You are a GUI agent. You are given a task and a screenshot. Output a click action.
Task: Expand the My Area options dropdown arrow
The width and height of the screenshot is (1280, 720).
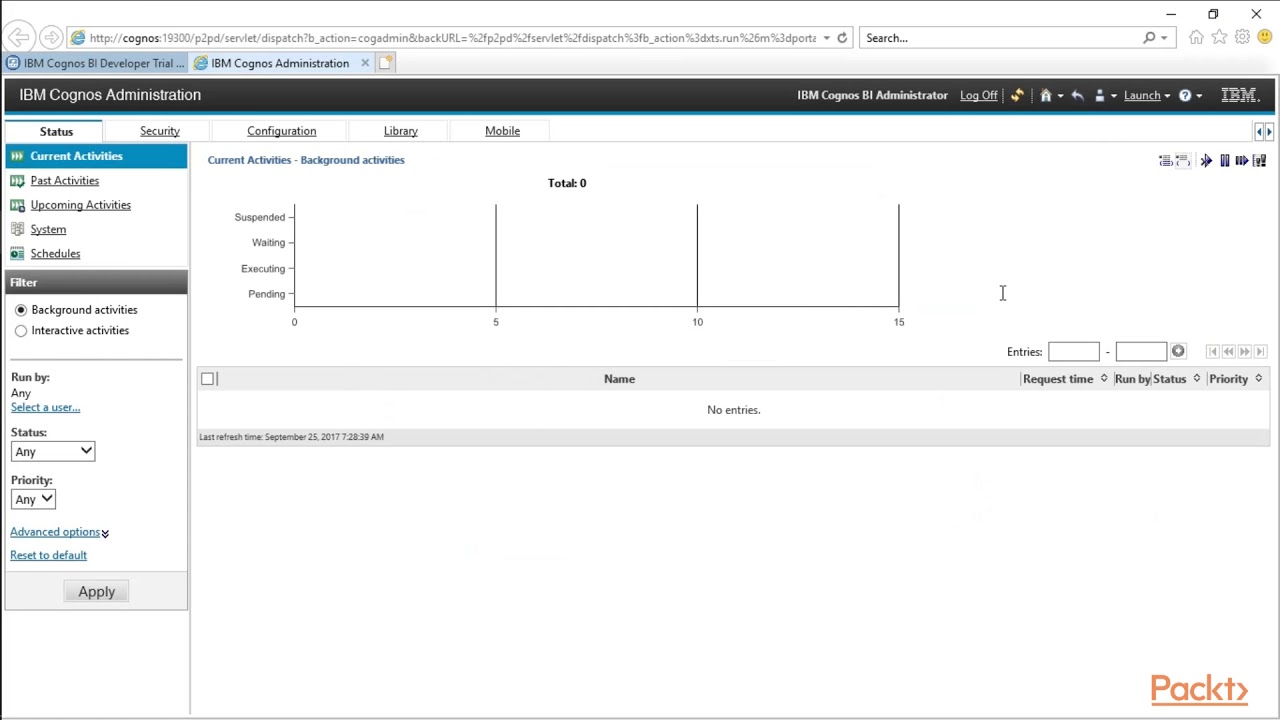1113,96
